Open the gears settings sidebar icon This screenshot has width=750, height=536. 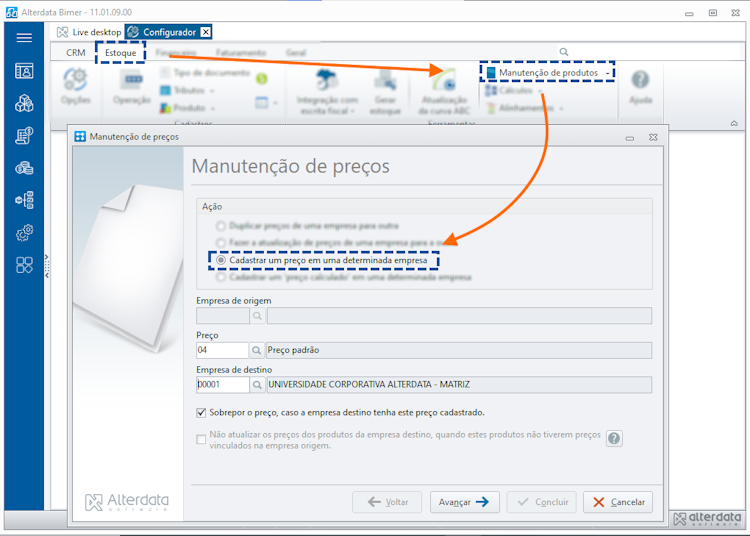click(24, 233)
